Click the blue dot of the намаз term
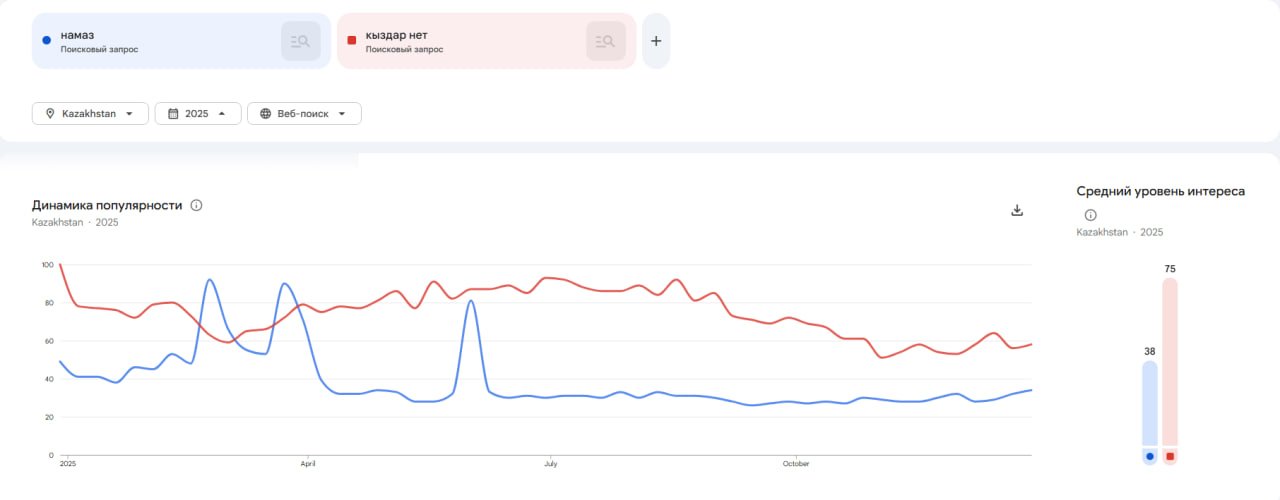The height and width of the screenshot is (500, 1280). (x=47, y=40)
